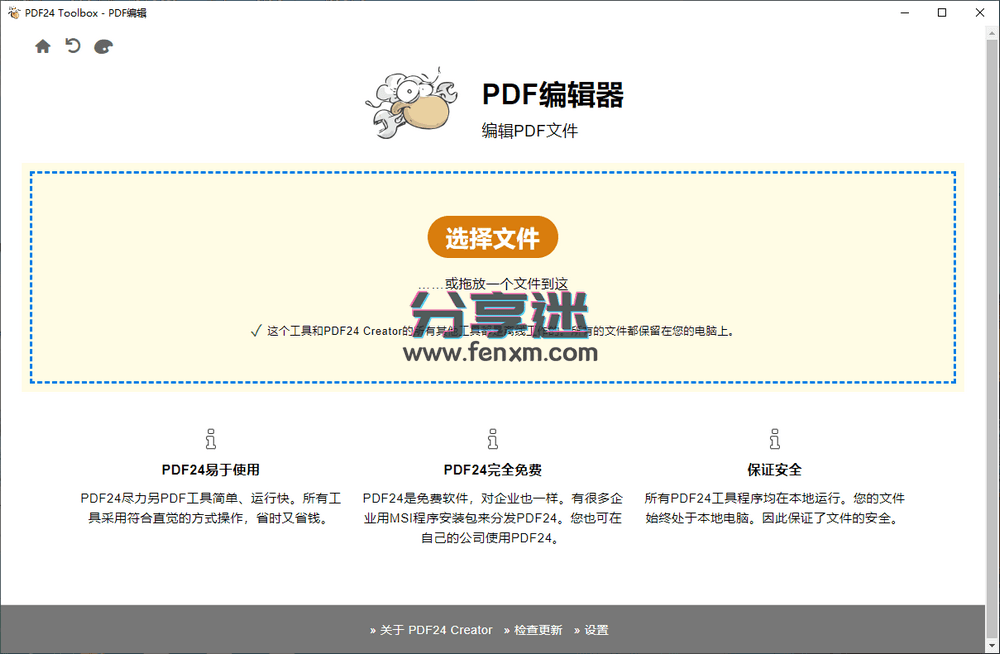Minimize the PDF24 Toolbox window

point(903,12)
